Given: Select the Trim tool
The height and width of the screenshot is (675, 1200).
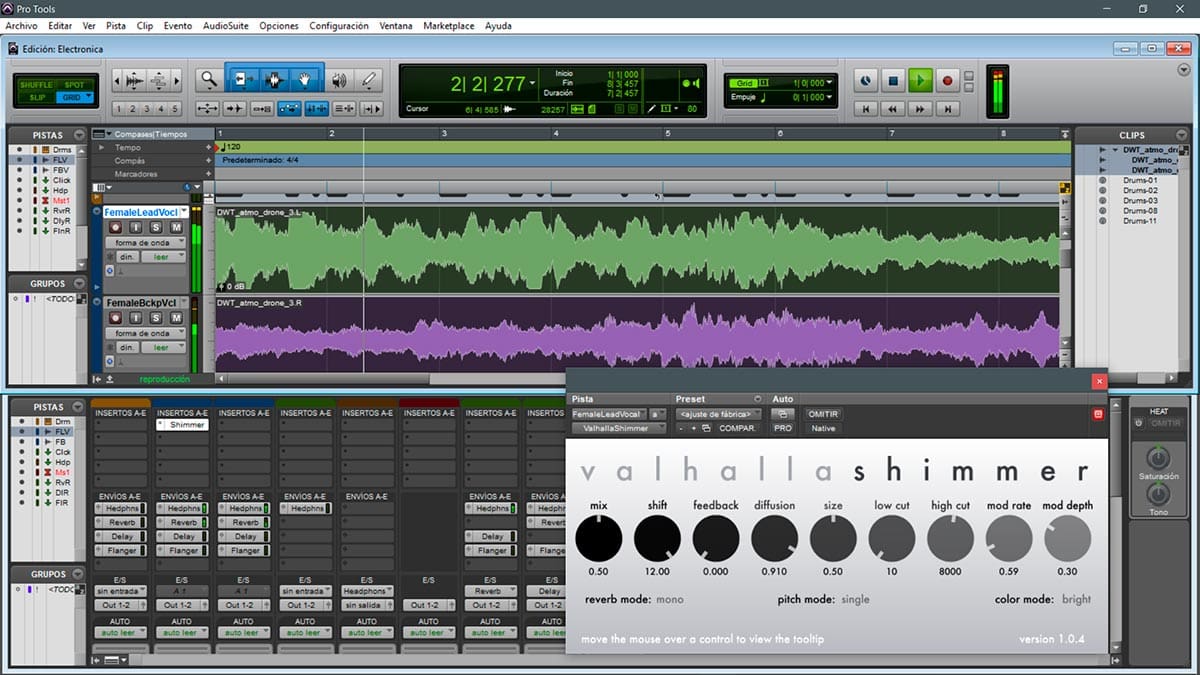Looking at the screenshot, I should 241,80.
